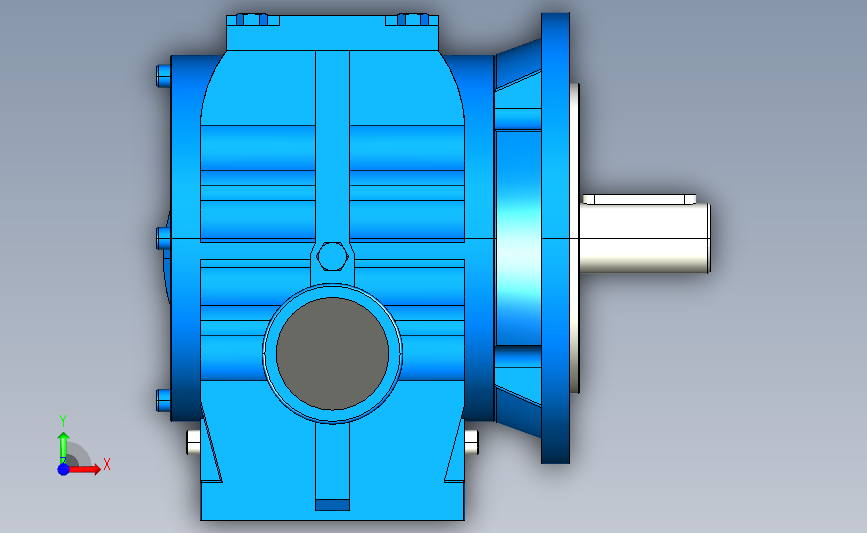Select the white pin at bottom left foot
Screen dimensions: 867x533
194,442
